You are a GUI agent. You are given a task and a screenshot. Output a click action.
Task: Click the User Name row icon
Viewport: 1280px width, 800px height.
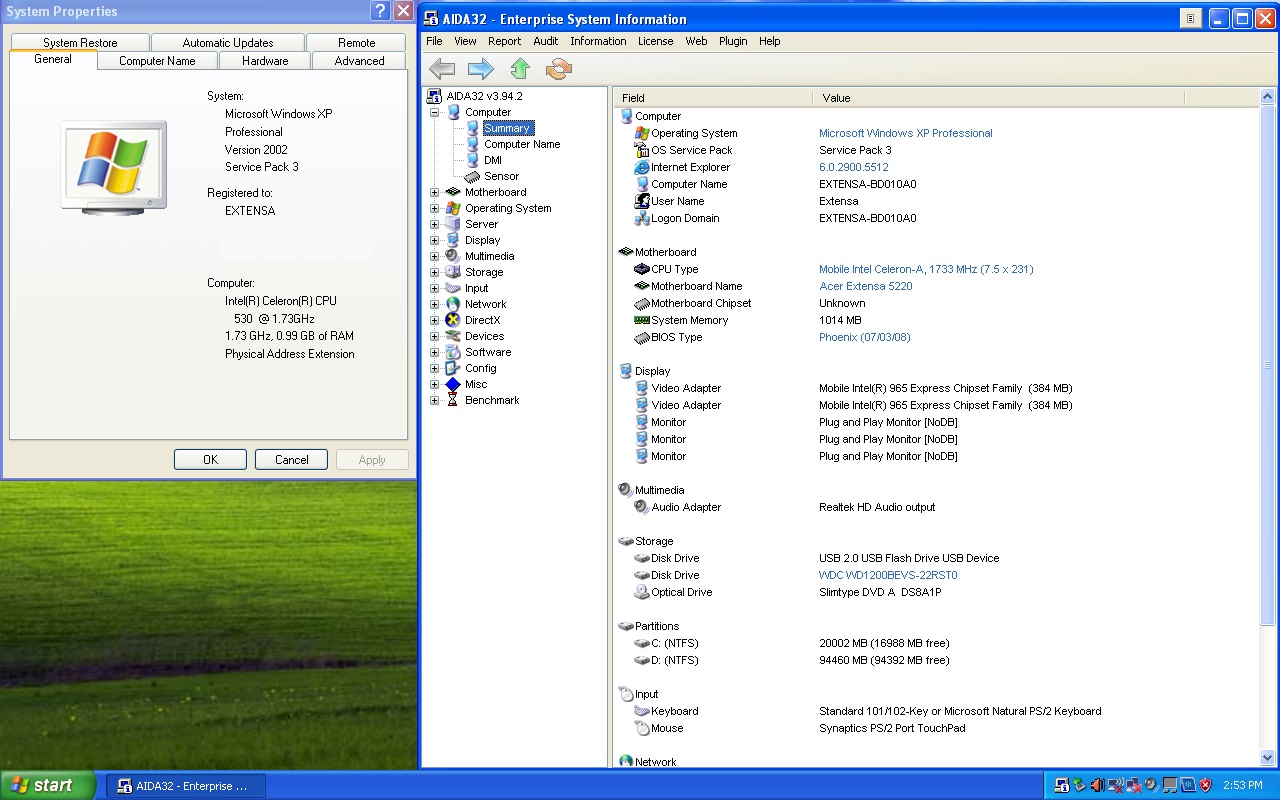click(642, 201)
